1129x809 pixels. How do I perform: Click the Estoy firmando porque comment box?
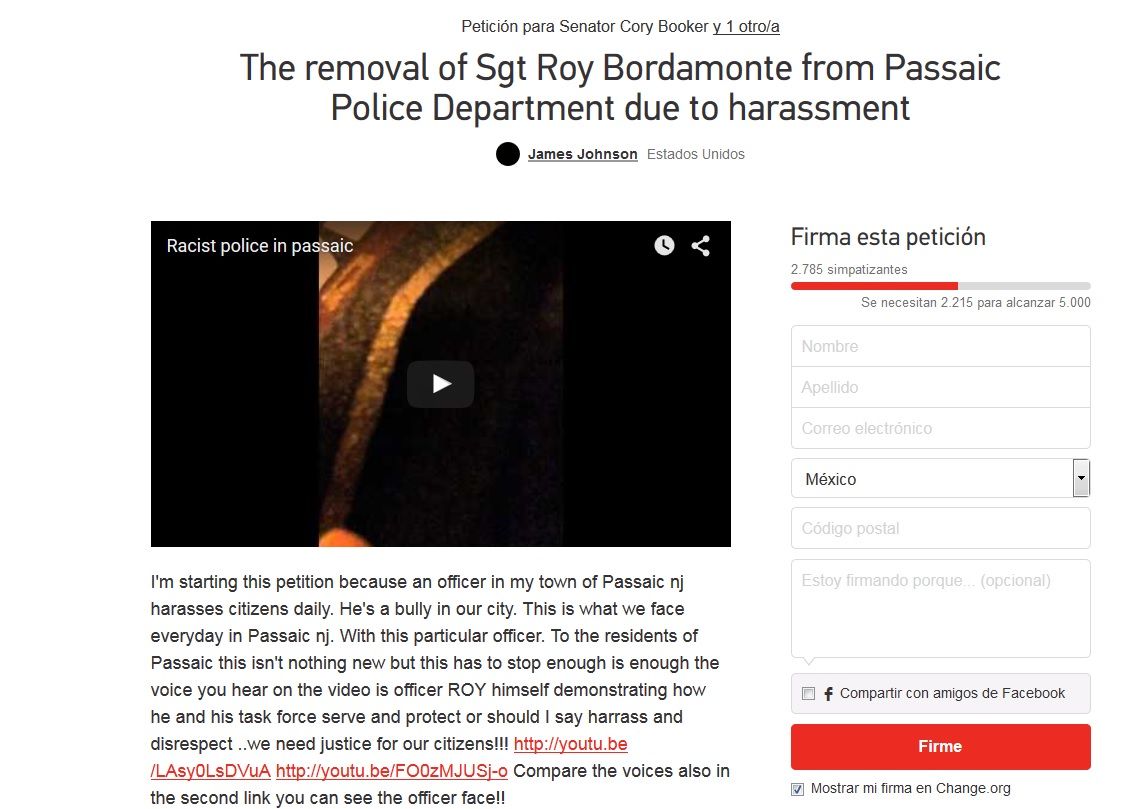click(940, 608)
